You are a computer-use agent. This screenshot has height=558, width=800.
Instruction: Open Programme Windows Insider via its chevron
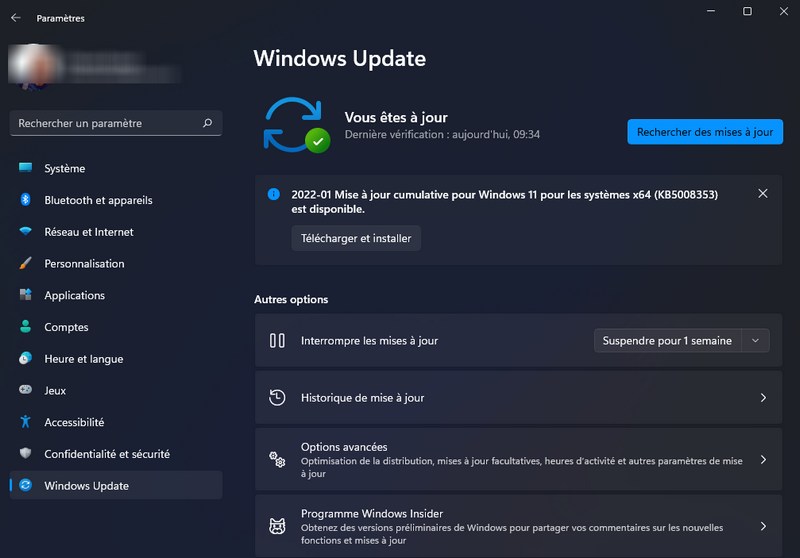click(x=763, y=526)
